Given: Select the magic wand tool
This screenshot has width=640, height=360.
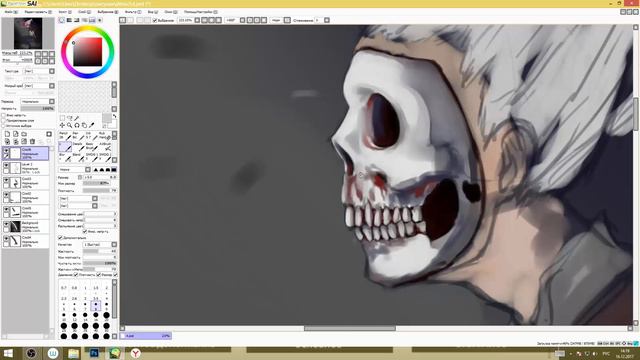Looking at the screenshot, I should coord(77,118).
